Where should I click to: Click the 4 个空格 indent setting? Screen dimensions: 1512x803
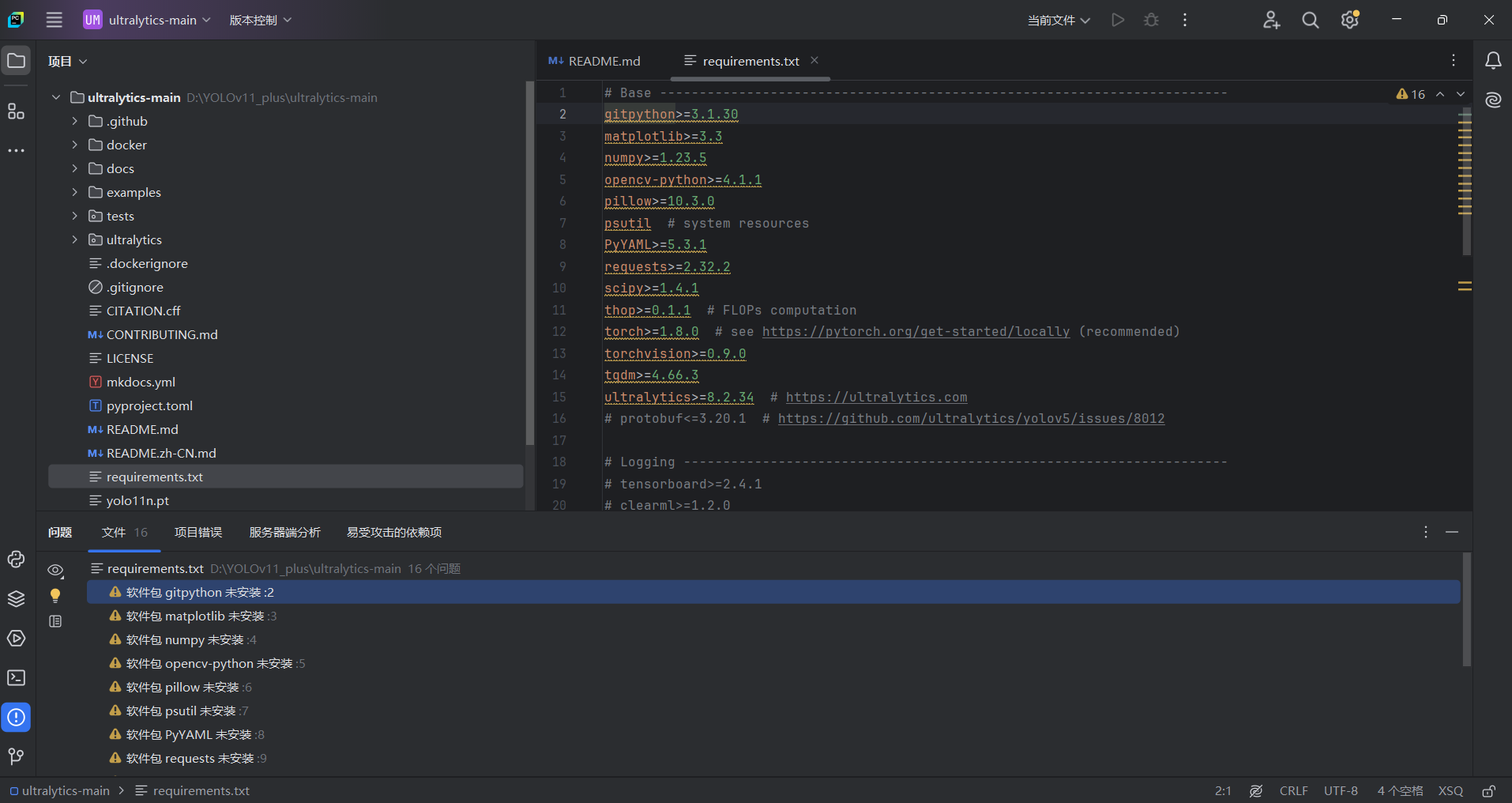[x=1400, y=791]
